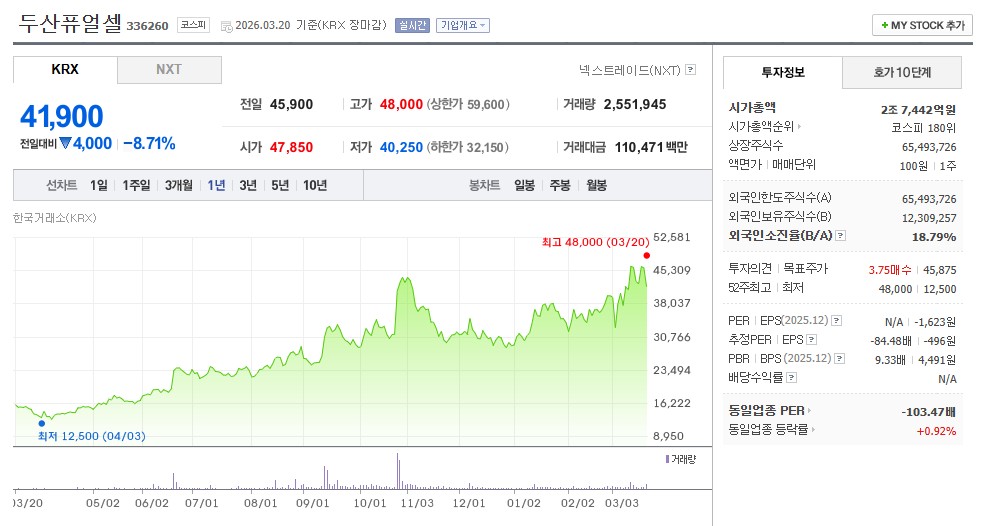Open help icon beside PER EPS(2025.12)
Image resolution: width=982 pixels, height=526 pixels.
837,321
